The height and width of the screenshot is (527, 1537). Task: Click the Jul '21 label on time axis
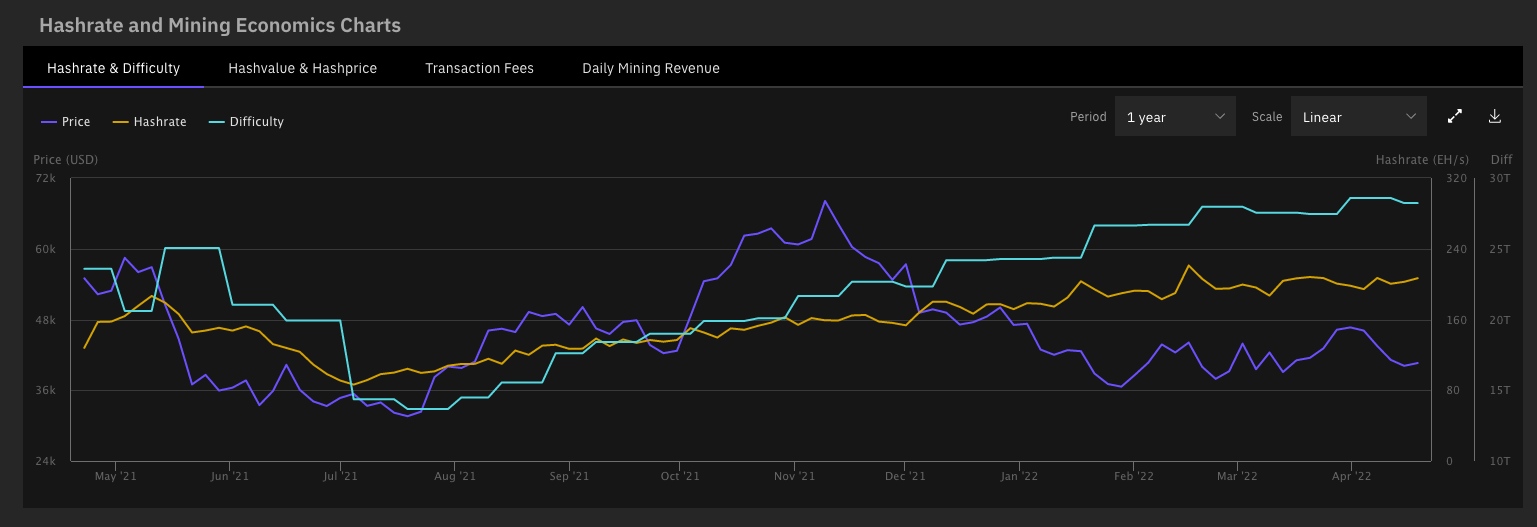pyautogui.click(x=341, y=476)
